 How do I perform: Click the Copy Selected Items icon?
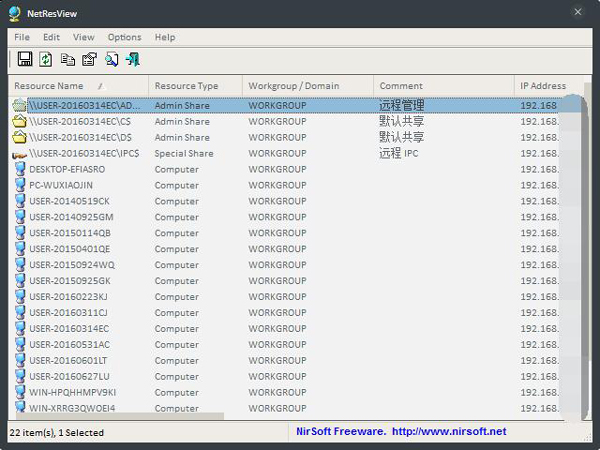click(68, 59)
